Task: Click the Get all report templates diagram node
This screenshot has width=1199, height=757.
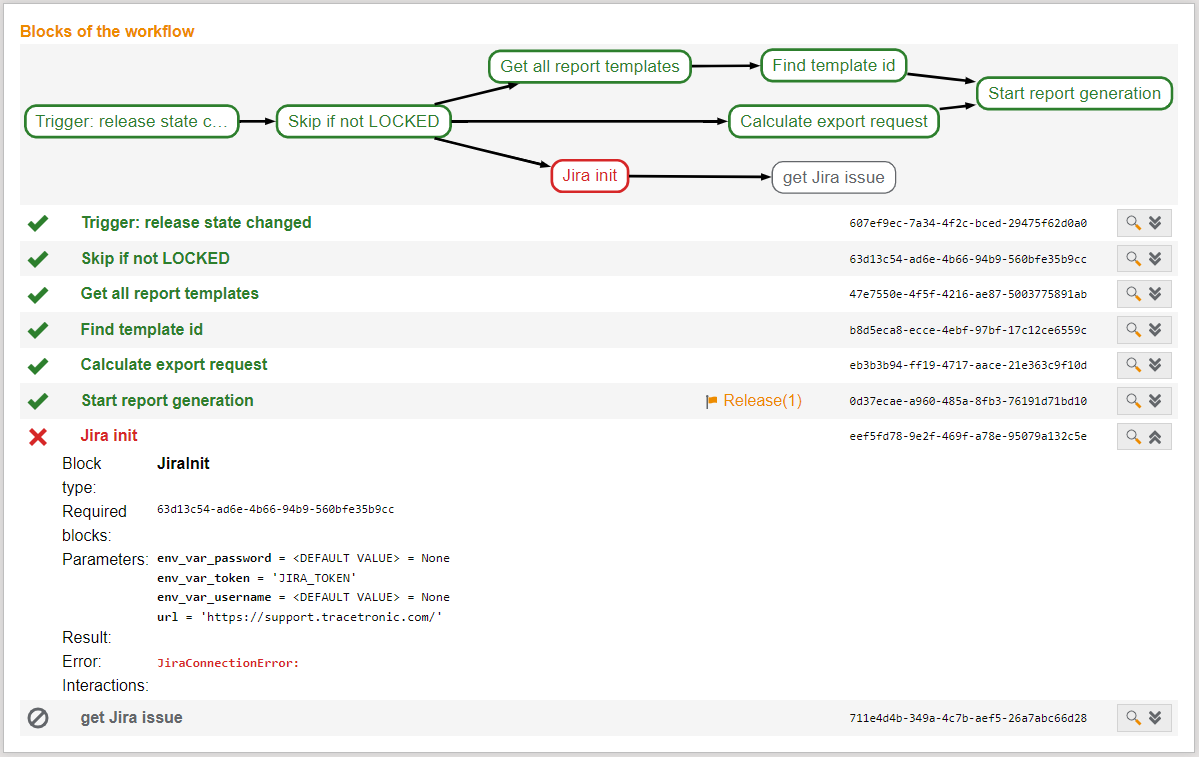Action: [589, 66]
